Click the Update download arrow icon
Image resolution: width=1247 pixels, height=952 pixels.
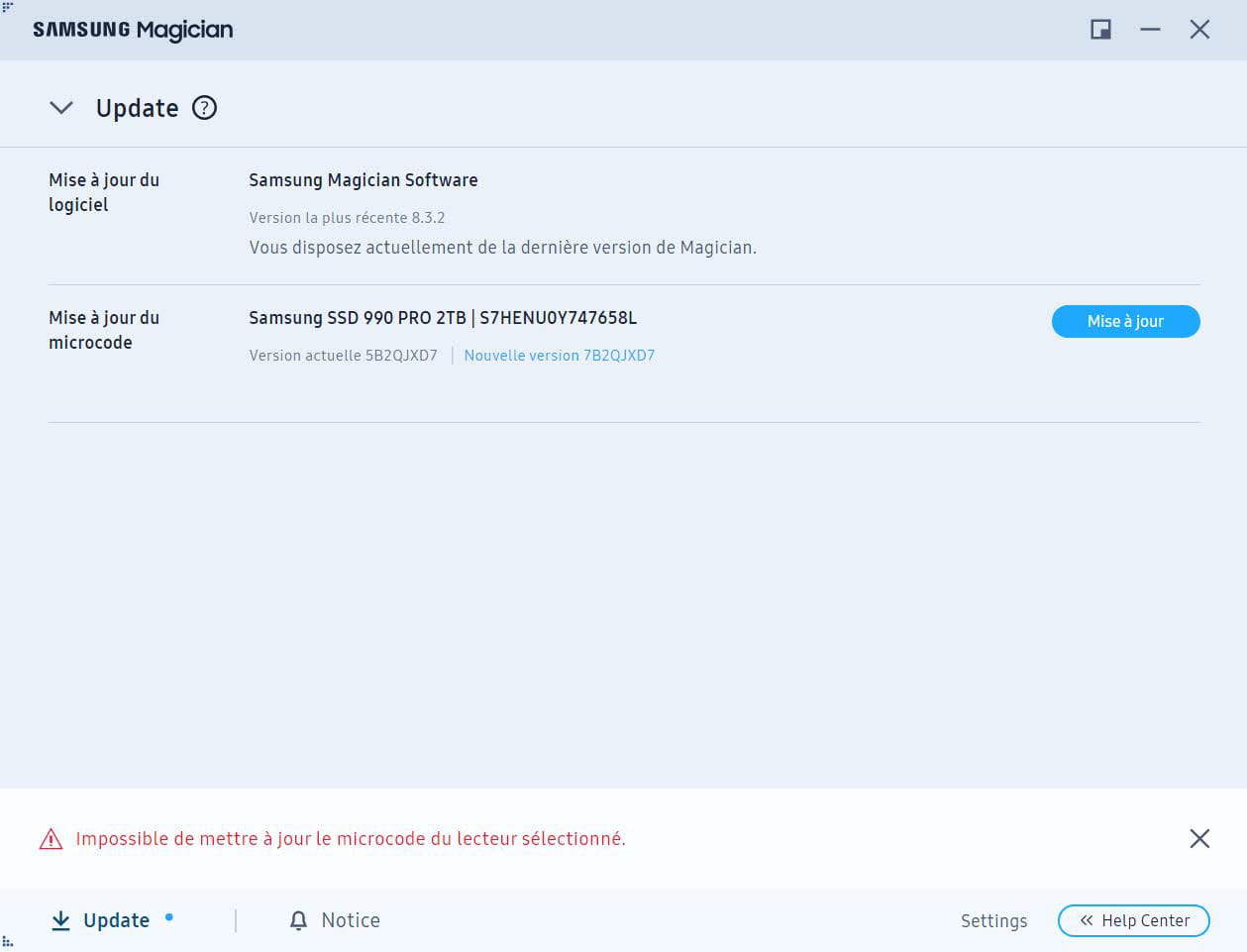point(60,920)
